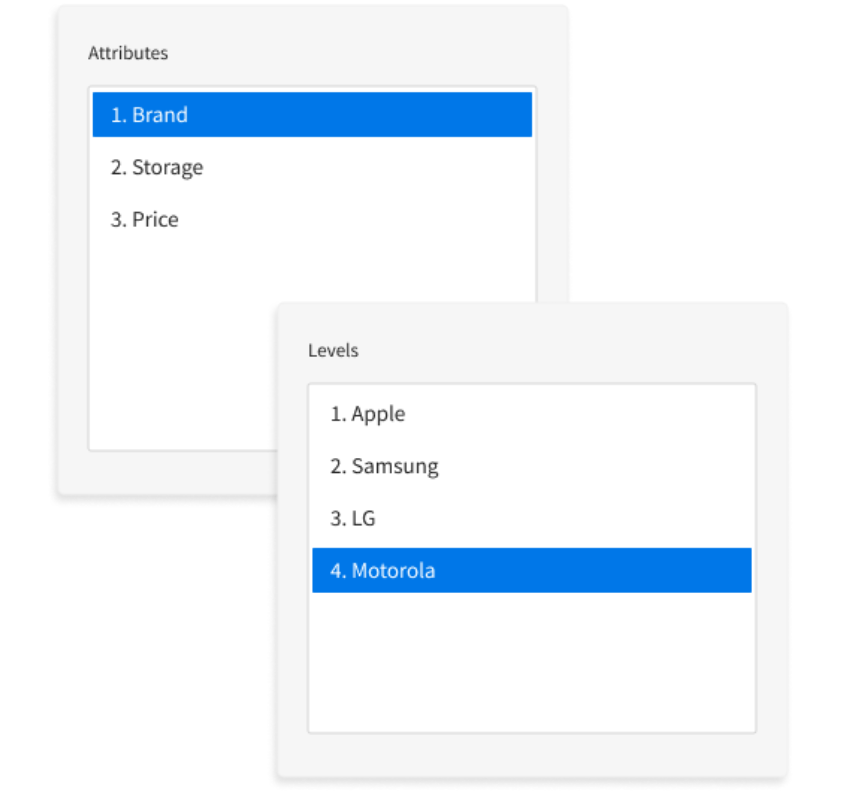Viewport: 850px width, 794px height.
Task: Click the number 1 before Brand
Action: pos(116,115)
